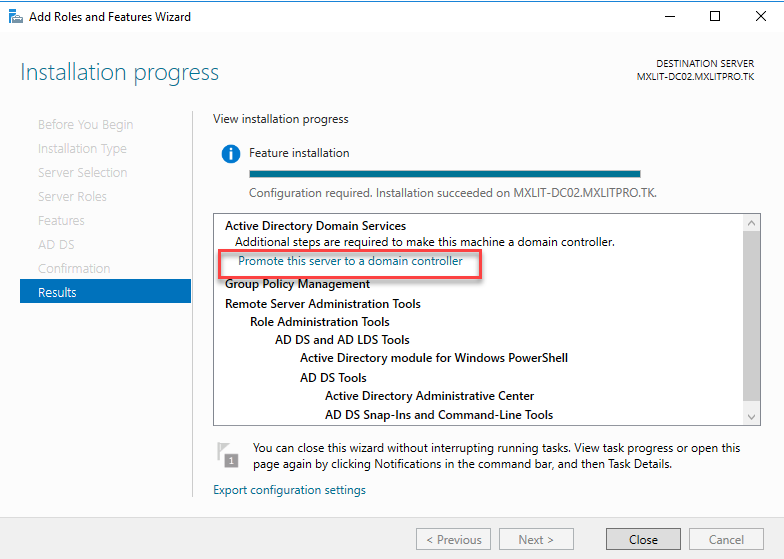The image size is (784, 559).
Task: Click the Next button
Action: (x=536, y=540)
